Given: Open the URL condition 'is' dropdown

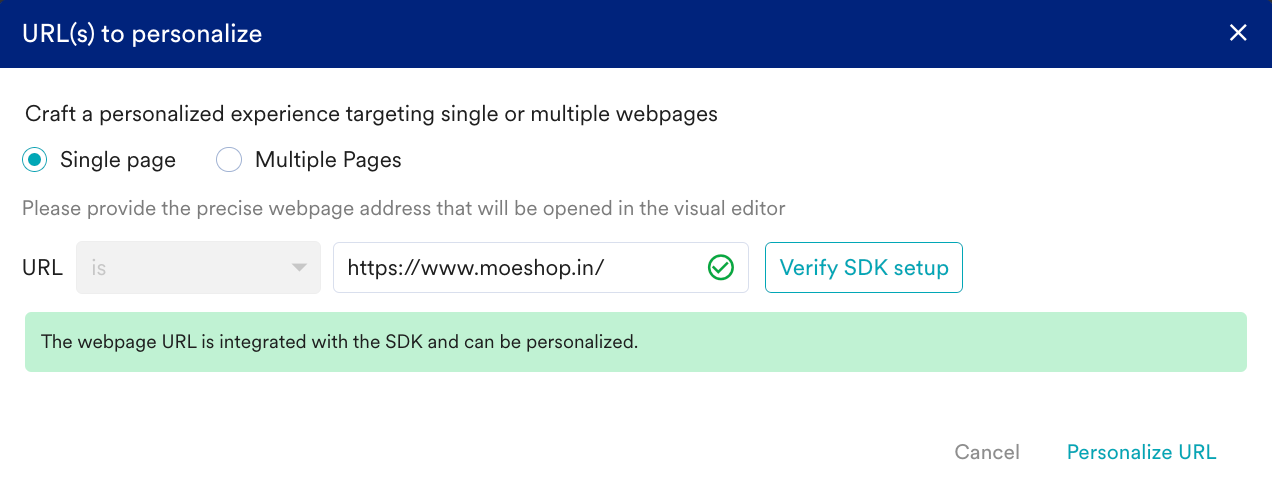Looking at the screenshot, I should point(198,267).
